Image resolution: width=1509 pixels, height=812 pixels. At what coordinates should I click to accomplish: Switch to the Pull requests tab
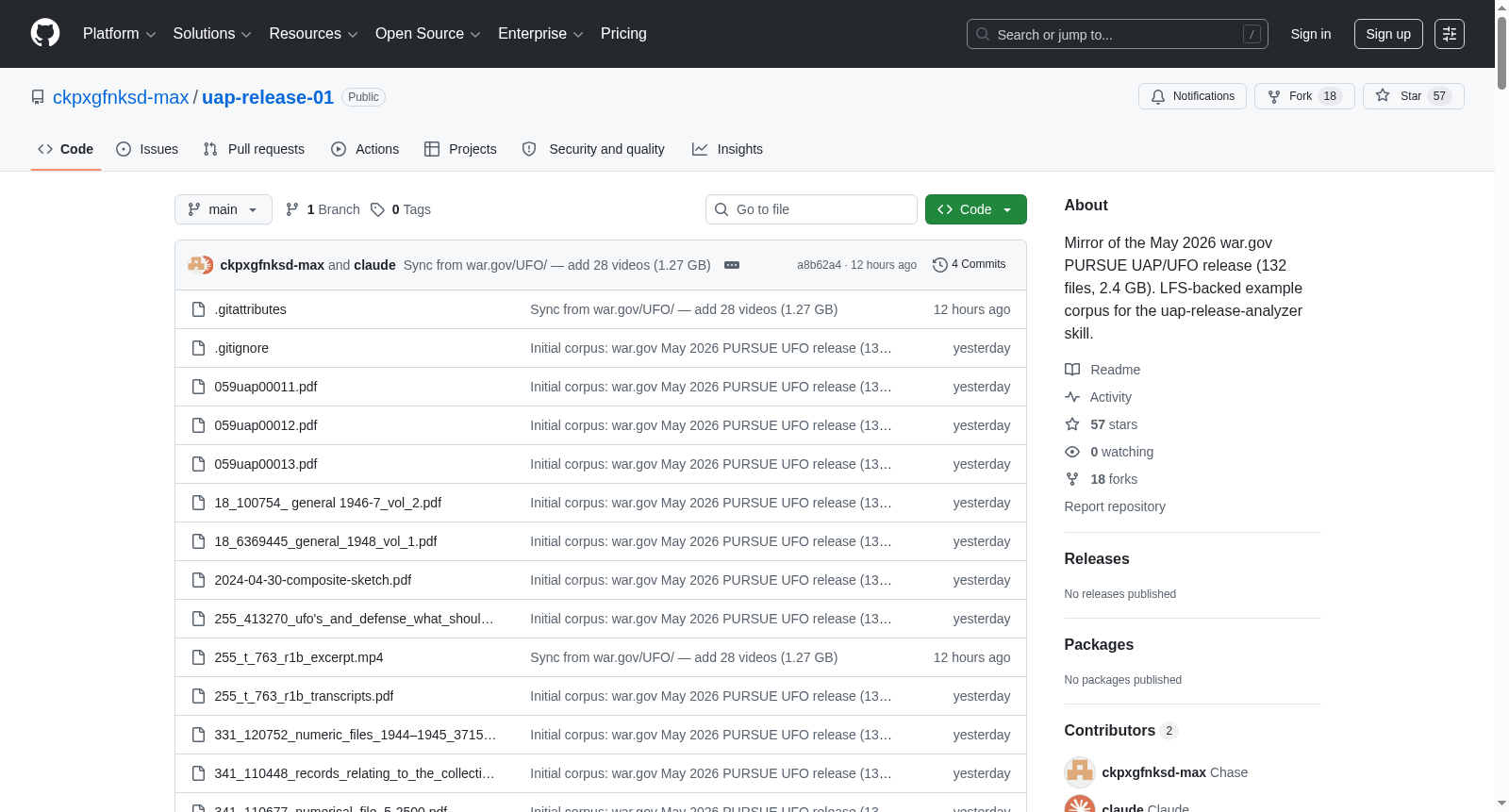[254, 149]
